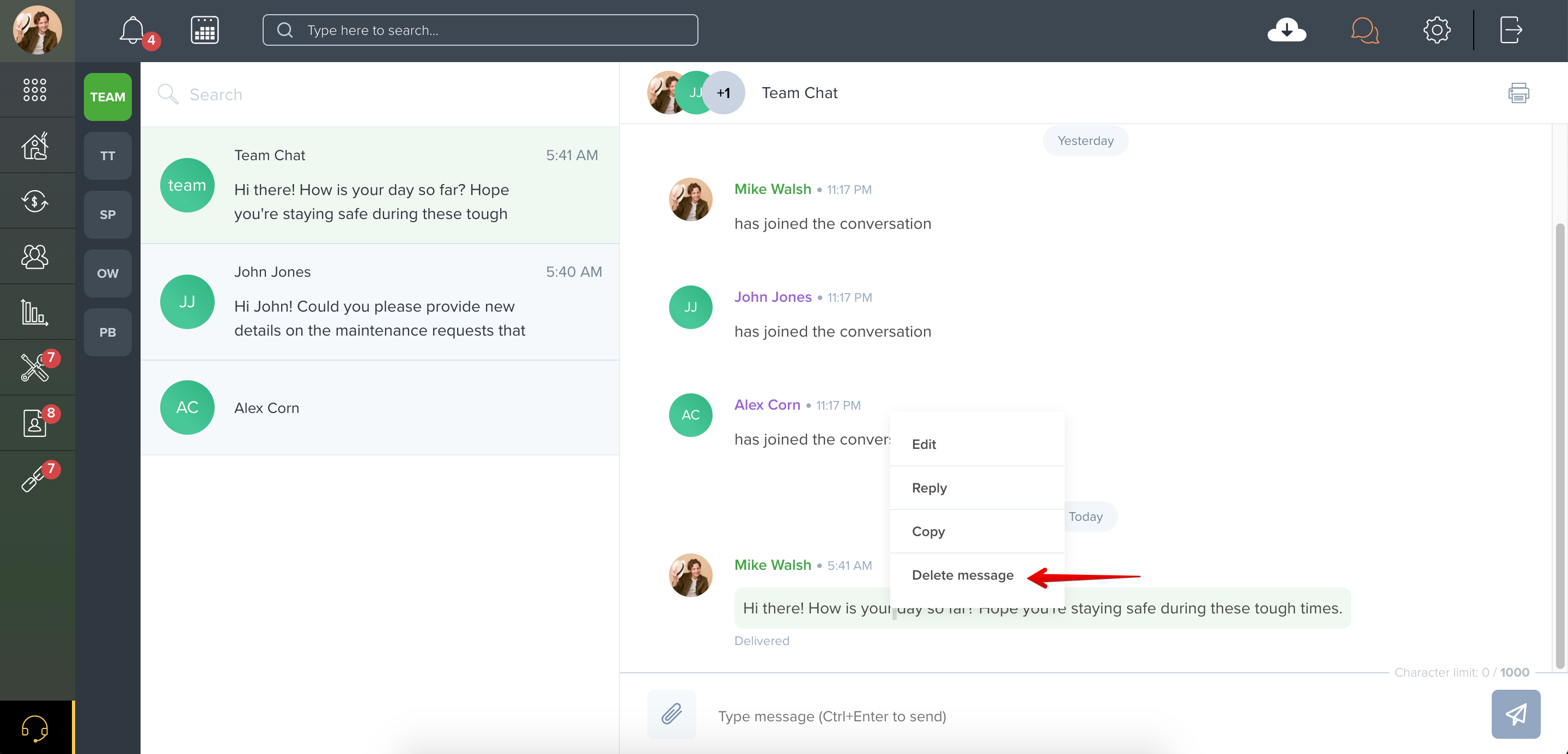This screenshot has height=754, width=1568.
Task: Select the TEAM chat category tab
Action: 108,97
